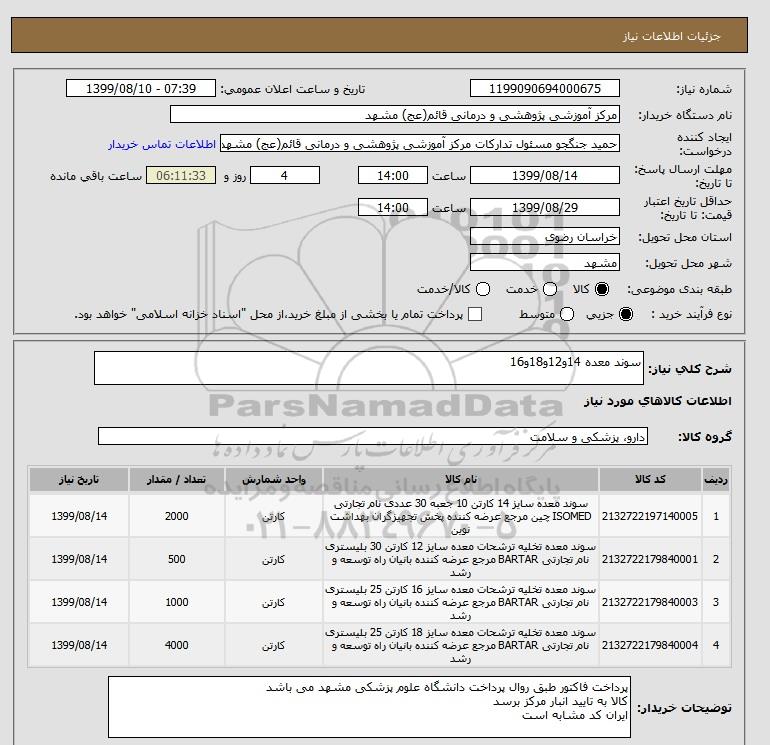The width and height of the screenshot is (770, 745).
Task: Select the جزیی purchase type radio
Action: pyautogui.click(x=626, y=314)
